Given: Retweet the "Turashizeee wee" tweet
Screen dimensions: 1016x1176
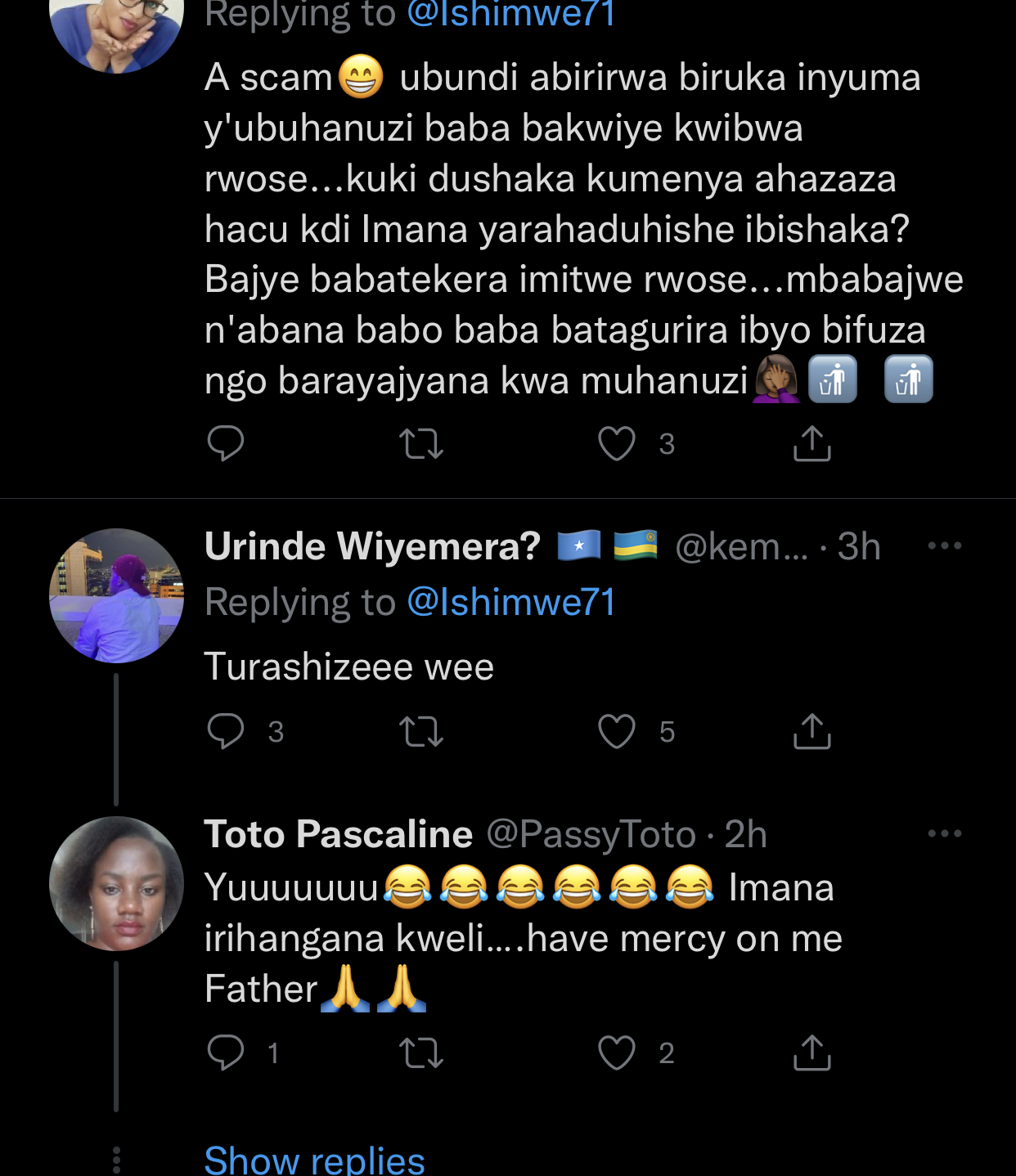Looking at the screenshot, I should coord(421,732).
